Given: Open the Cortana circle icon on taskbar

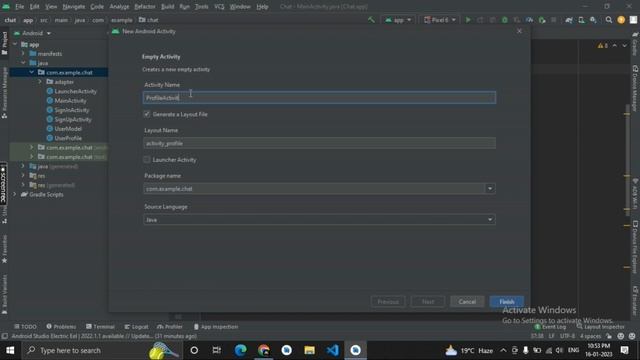Looking at the screenshot, I should click(x=194, y=350).
